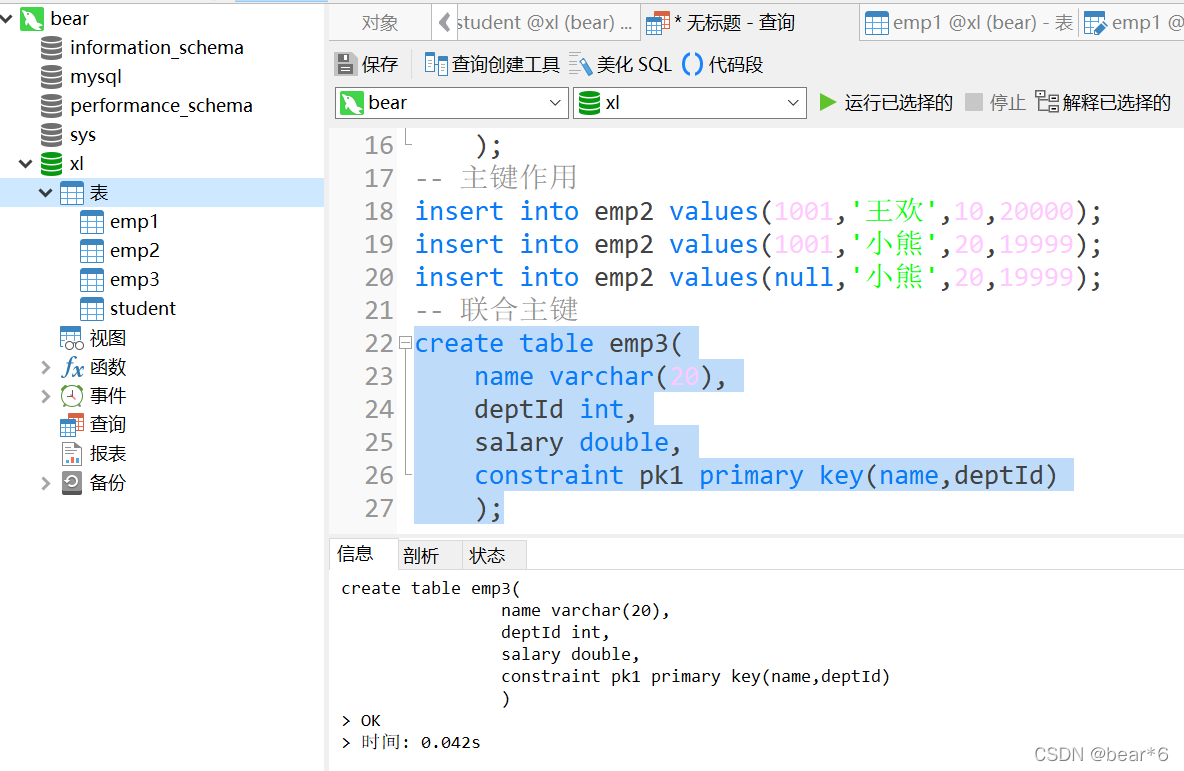This screenshot has width=1184, height=771.
Task: Click the 保存 save floppy icon
Action: (x=345, y=64)
